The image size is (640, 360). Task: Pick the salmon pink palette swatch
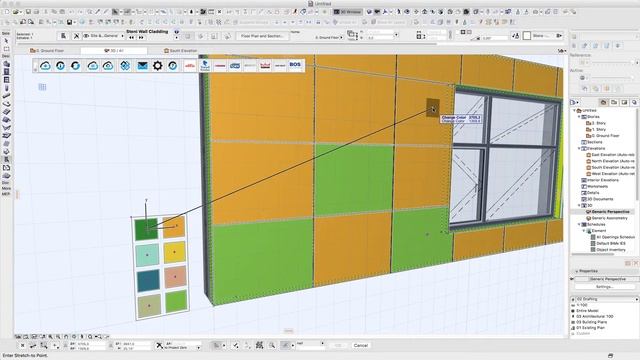coord(176,277)
